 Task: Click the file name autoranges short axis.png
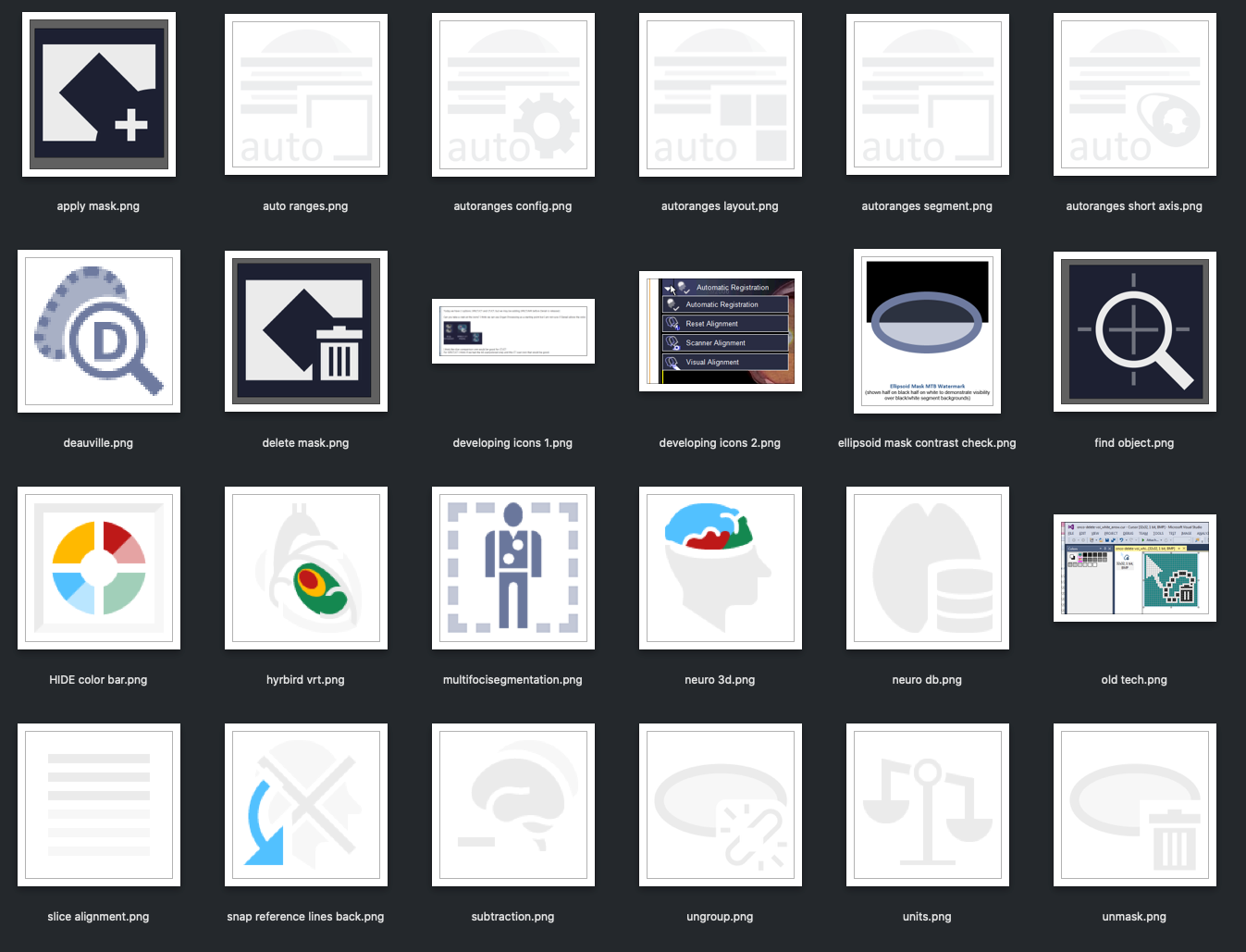1134,206
